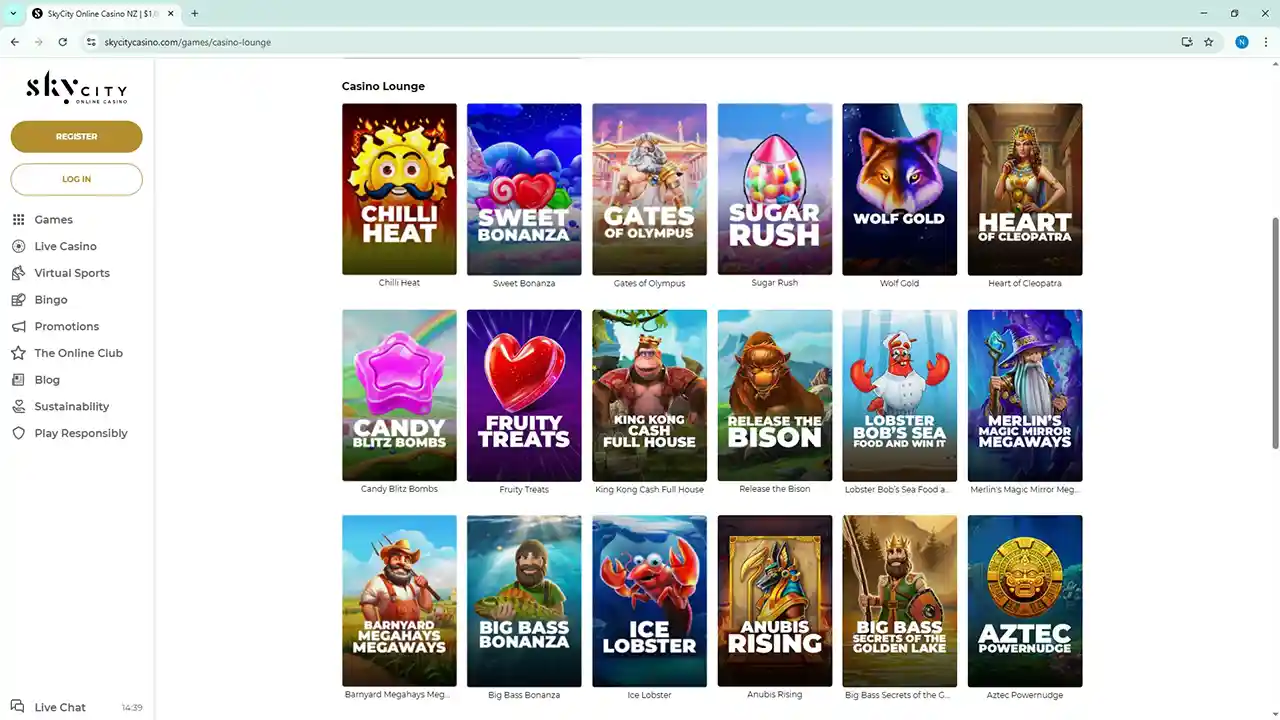This screenshot has height=720, width=1280.
Task: Launch the Wolf Gold game thumbnail
Action: pyautogui.click(x=899, y=189)
